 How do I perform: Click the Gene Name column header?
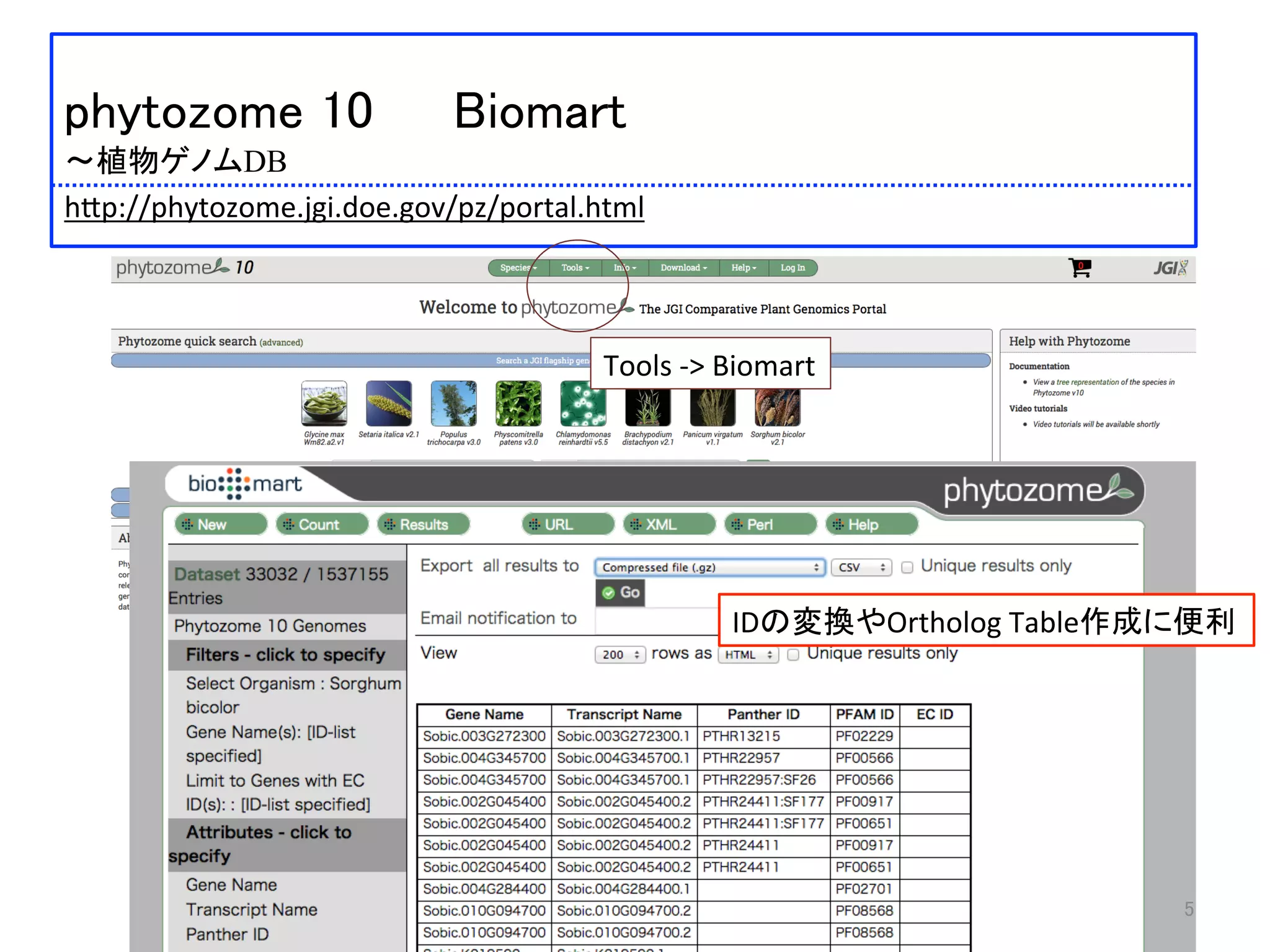pos(484,715)
